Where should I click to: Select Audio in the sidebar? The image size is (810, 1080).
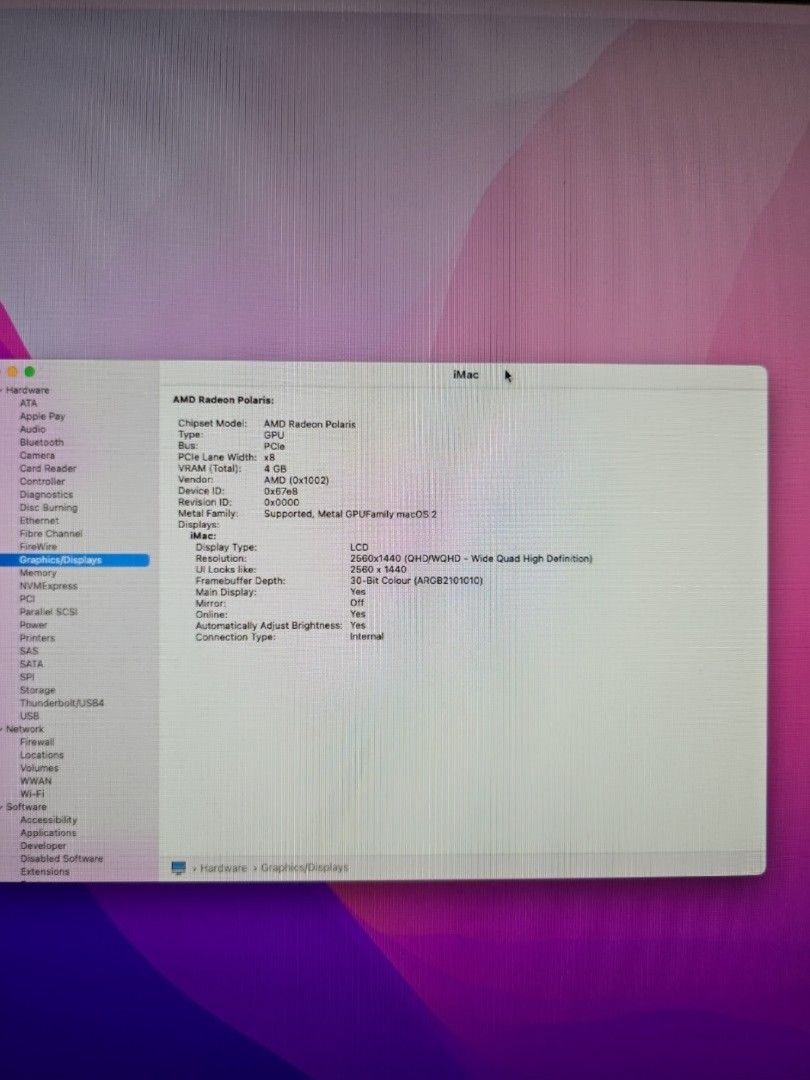[32, 429]
